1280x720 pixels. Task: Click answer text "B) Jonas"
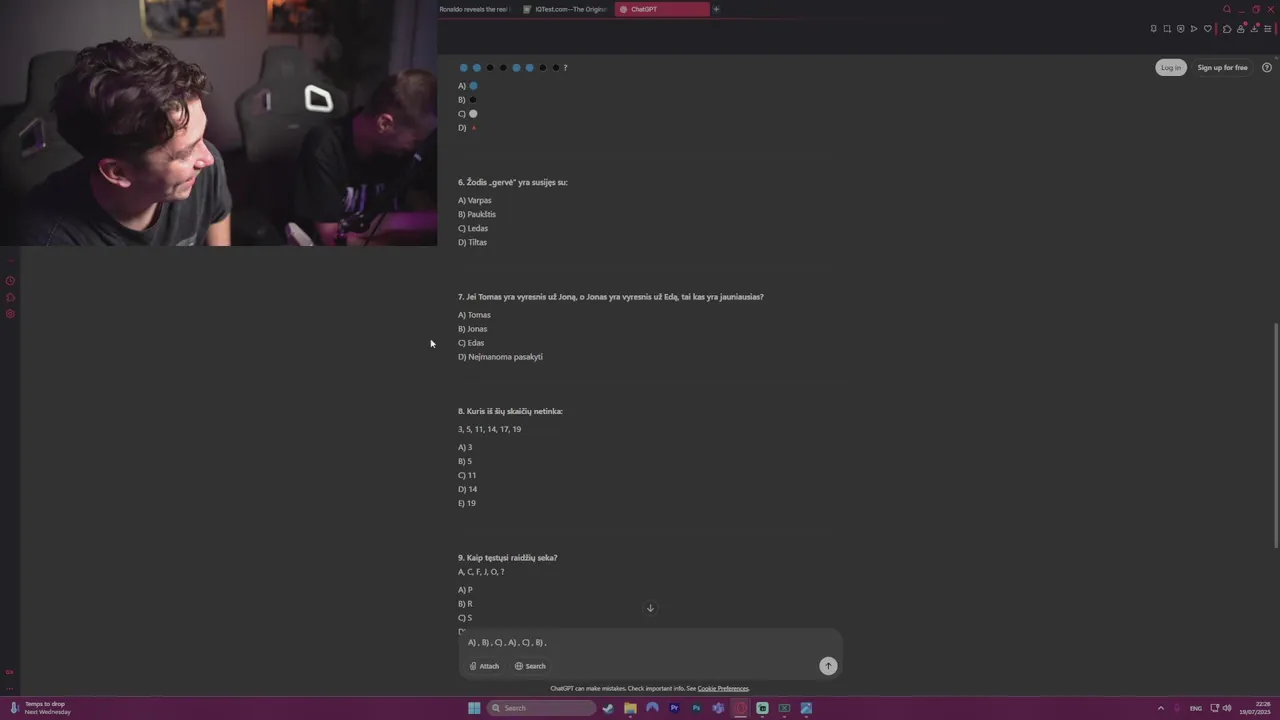[x=473, y=329]
